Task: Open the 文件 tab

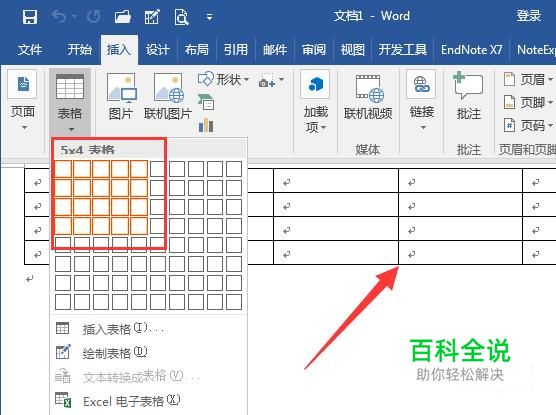Action: pyautogui.click(x=30, y=50)
